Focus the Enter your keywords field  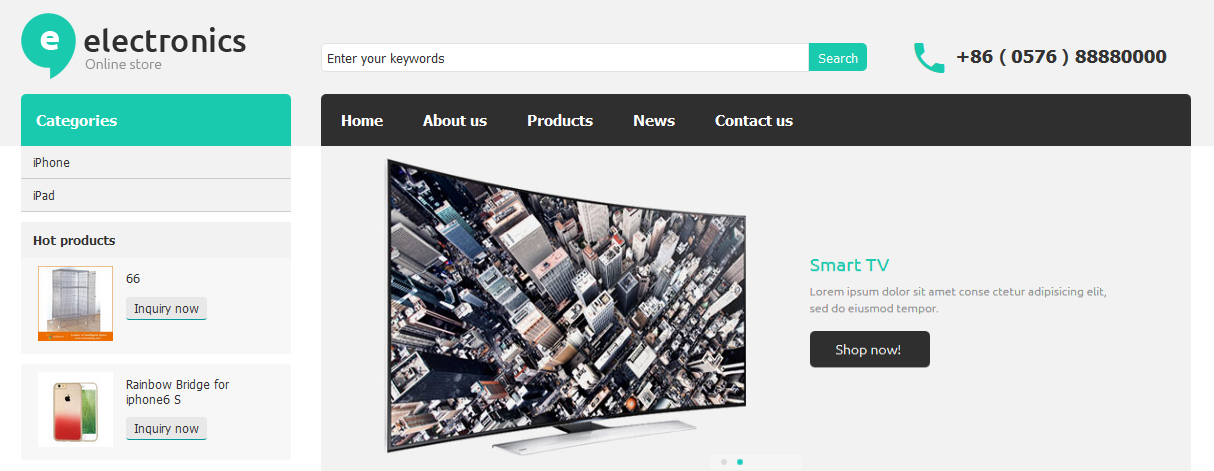coord(565,58)
